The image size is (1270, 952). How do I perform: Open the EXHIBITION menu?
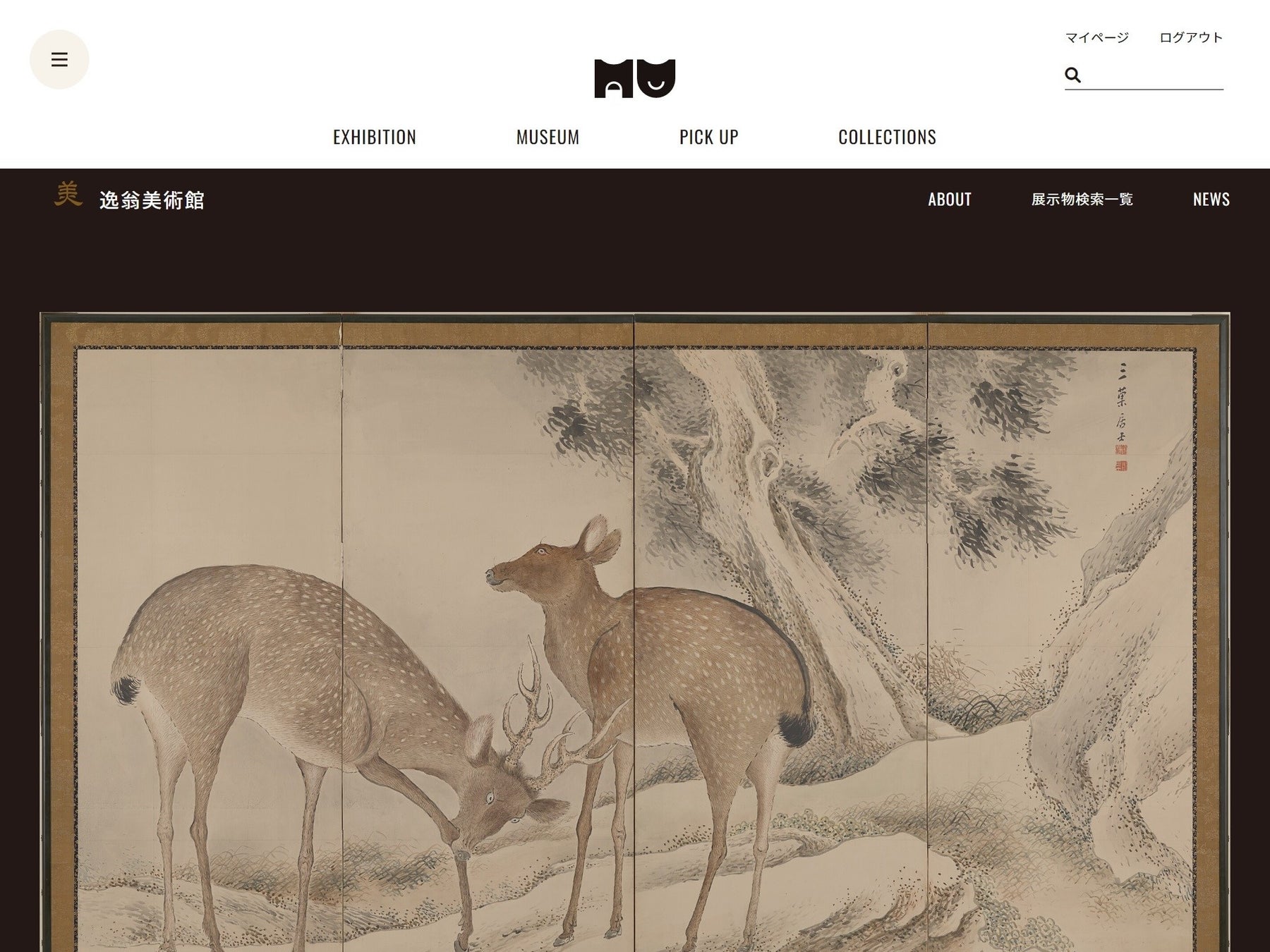click(x=375, y=137)
